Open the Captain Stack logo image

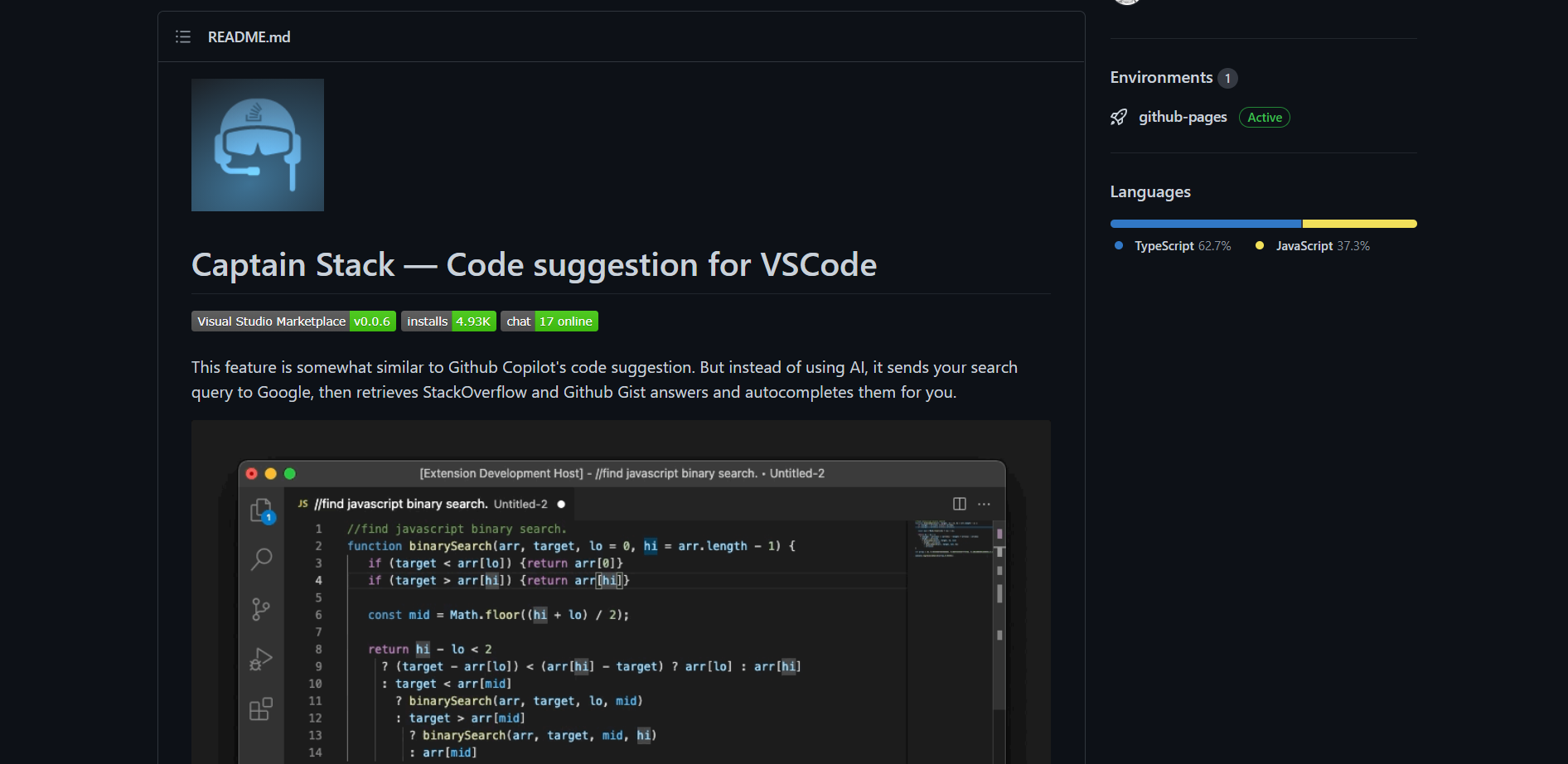[258, 145]
